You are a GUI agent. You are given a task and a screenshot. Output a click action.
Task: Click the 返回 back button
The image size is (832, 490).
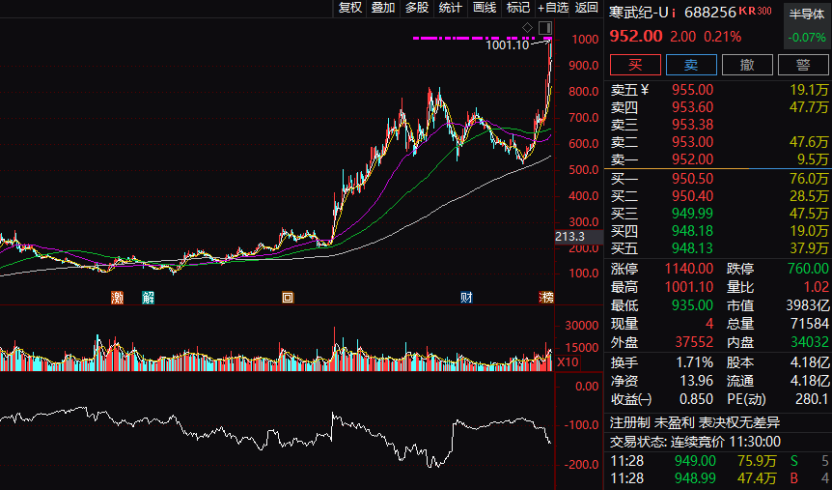pyautogui.click(x=586, y=7)
